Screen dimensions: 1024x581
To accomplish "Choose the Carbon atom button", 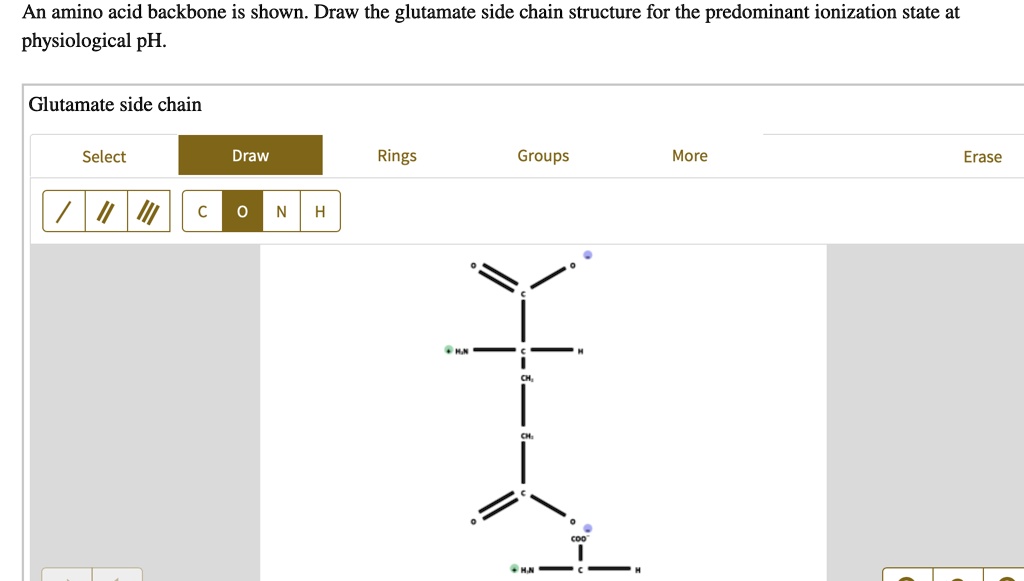I will (202, 211).
